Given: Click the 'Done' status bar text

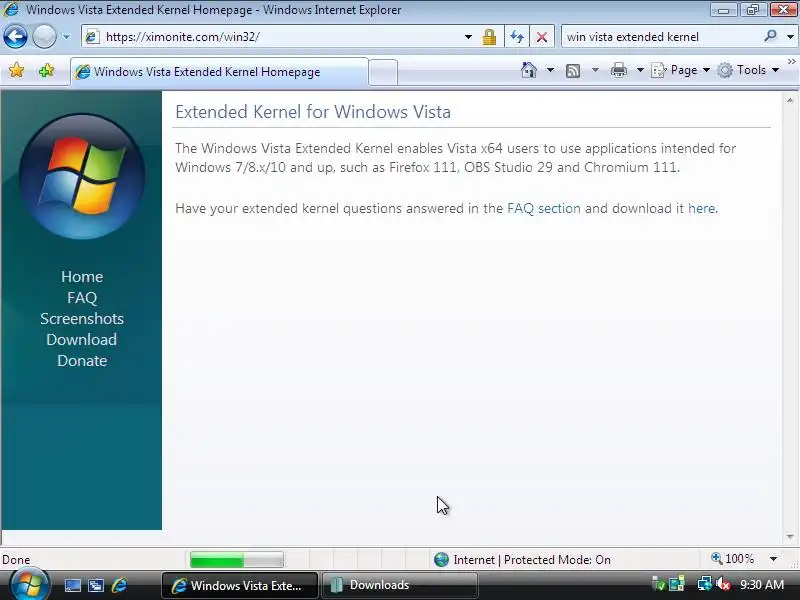Looking at the screenshot, I should 16,560.
